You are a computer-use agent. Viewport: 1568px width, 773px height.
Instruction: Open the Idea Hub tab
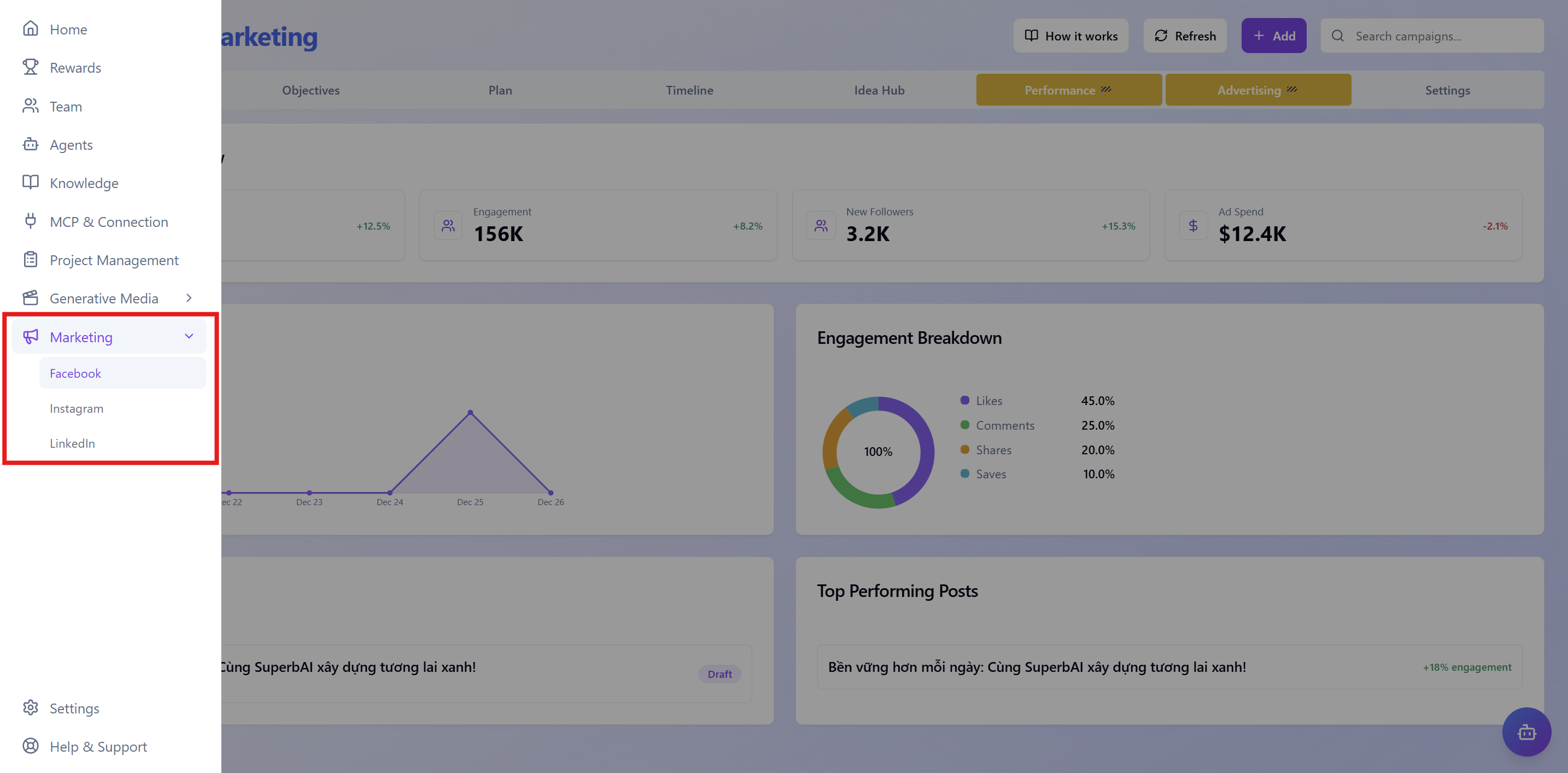coord(879,90)
